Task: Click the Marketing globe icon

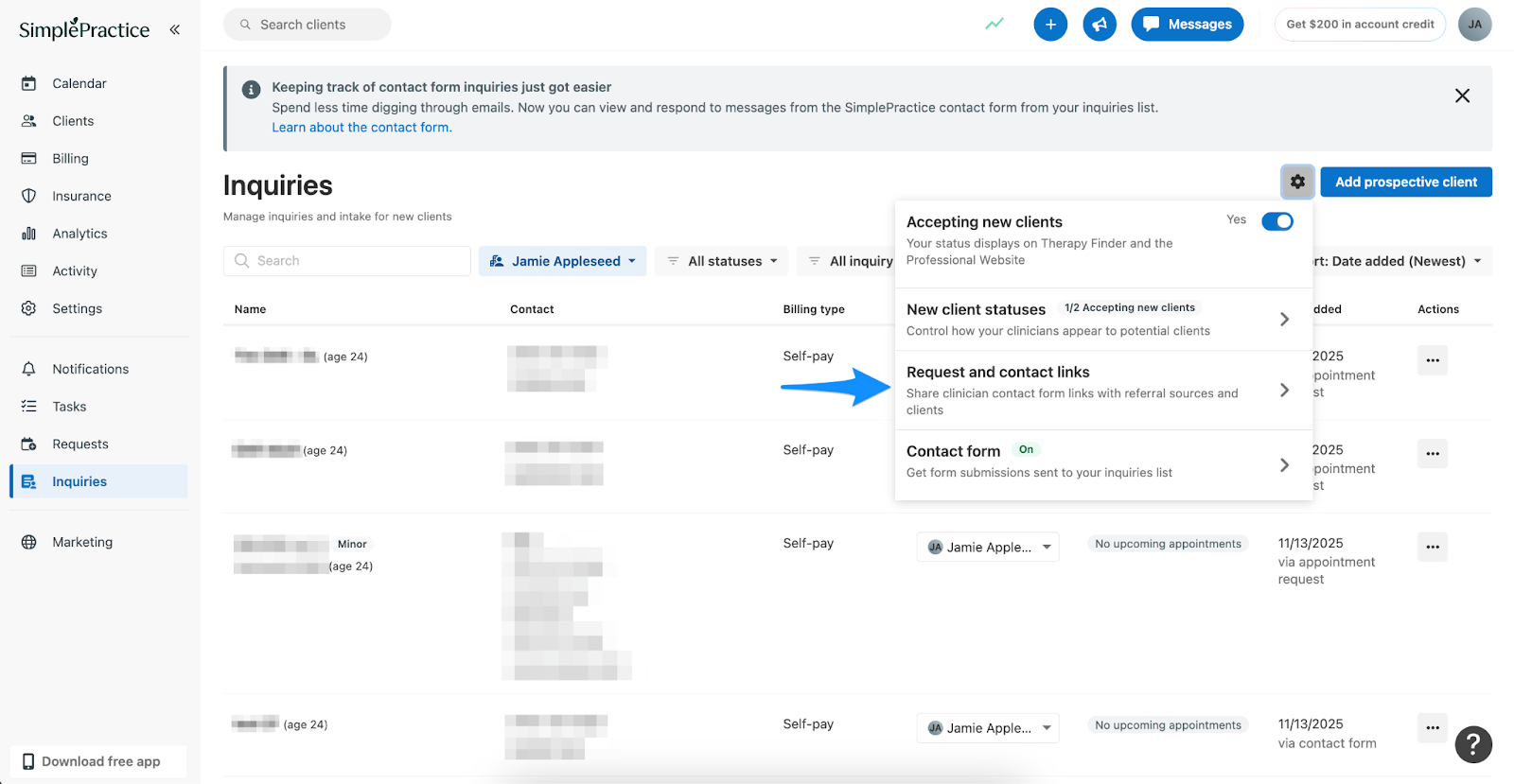Action: 28,542
